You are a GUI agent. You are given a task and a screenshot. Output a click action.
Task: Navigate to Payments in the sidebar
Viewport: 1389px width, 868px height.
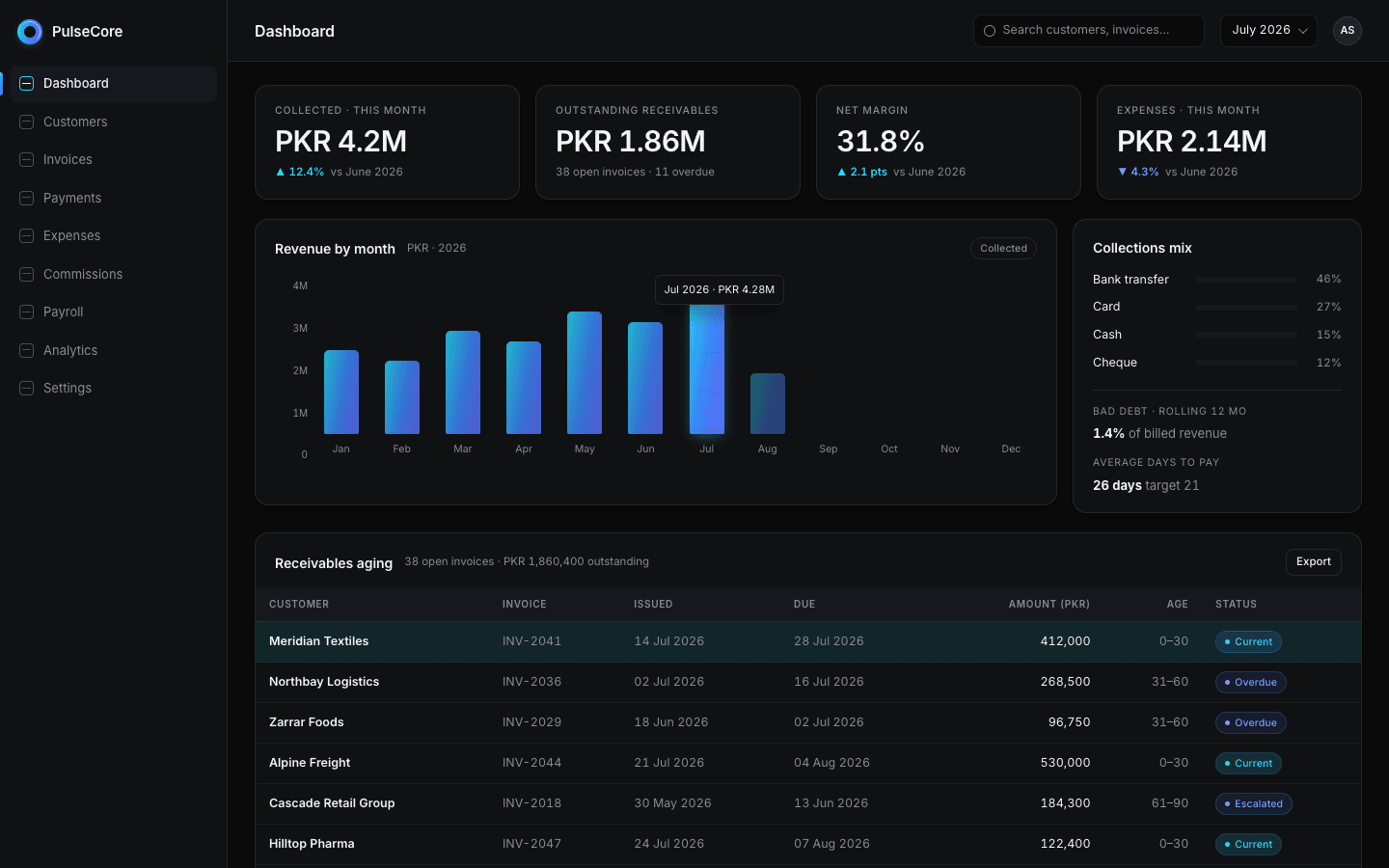113,198
